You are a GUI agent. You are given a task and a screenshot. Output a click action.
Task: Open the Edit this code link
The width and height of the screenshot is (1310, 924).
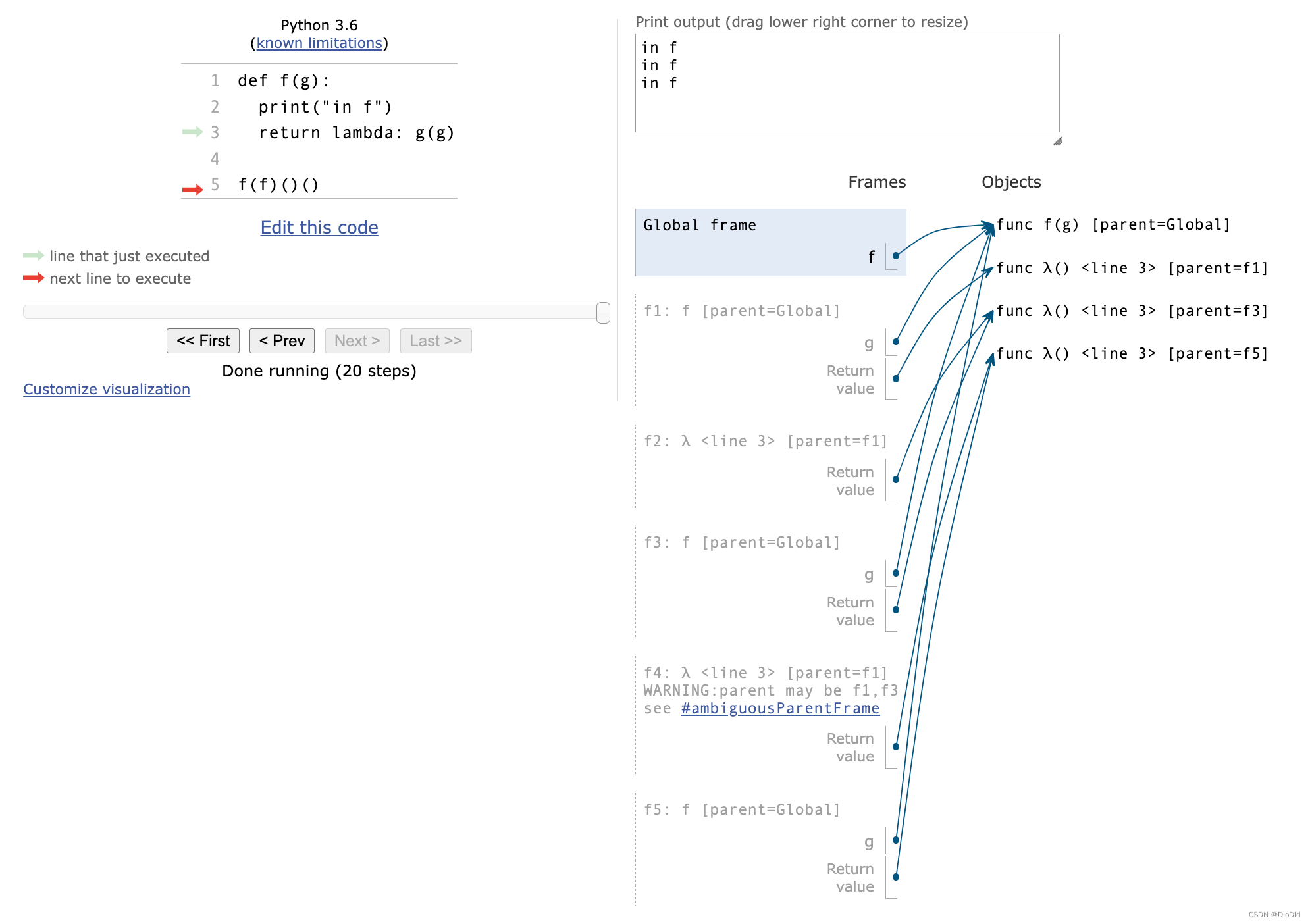pos(319,227)
